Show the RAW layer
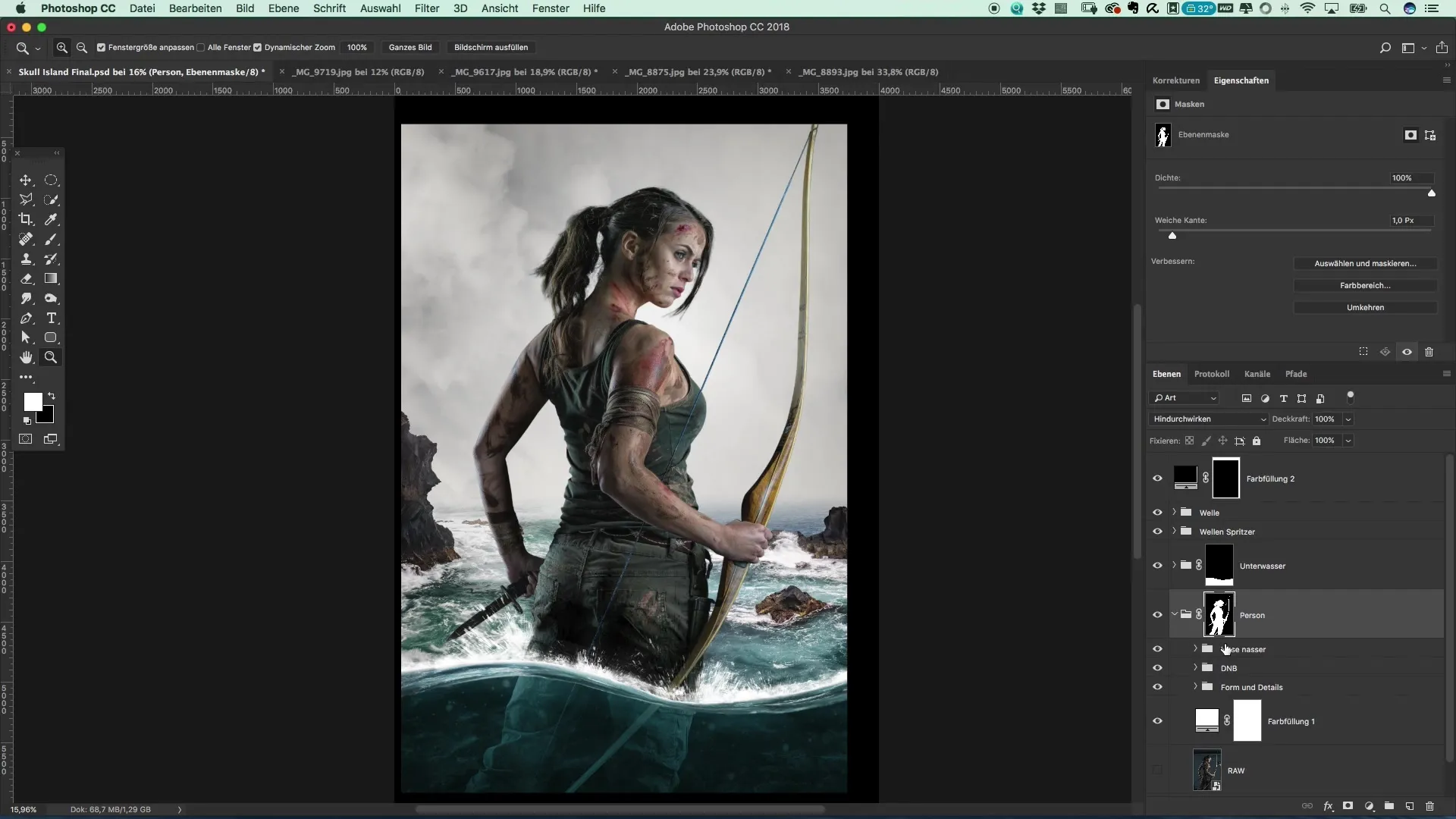Screen dimensions: 1456x819 [x=1157, y=770]
